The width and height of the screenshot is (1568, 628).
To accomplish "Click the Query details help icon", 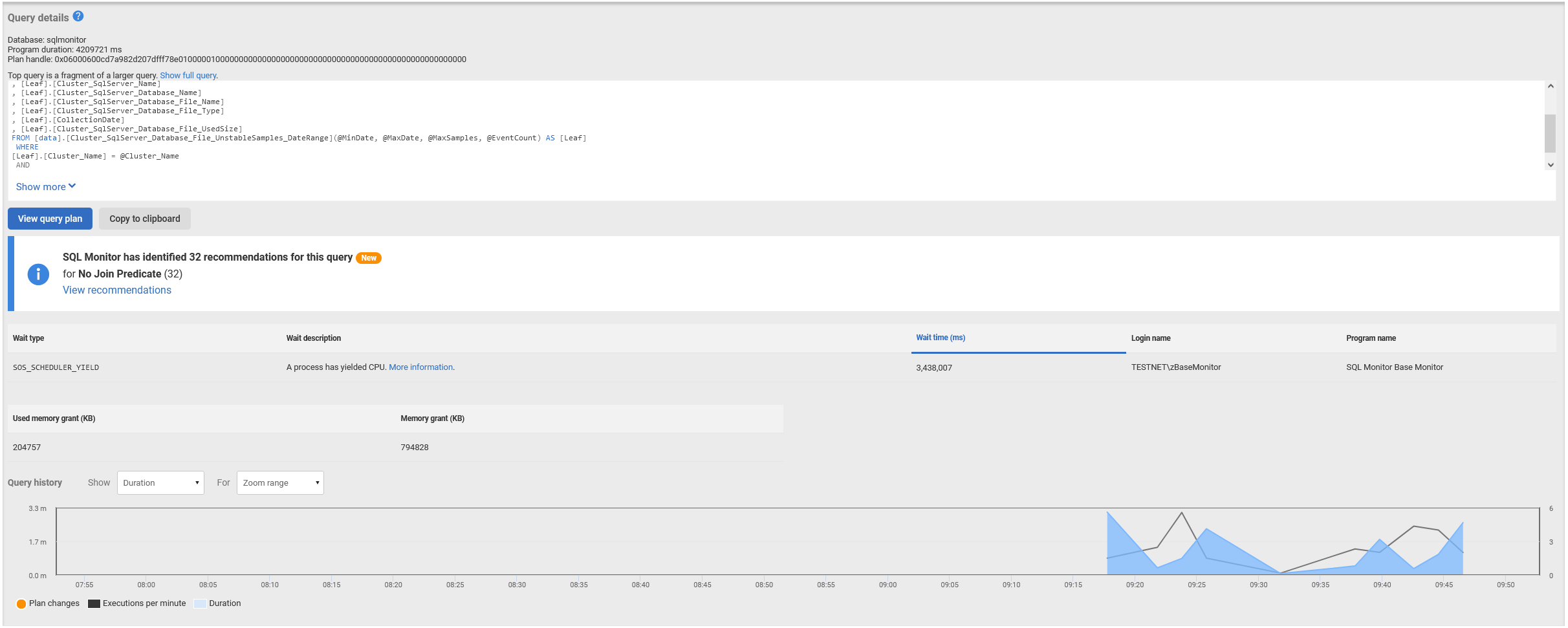I will 78,16.
